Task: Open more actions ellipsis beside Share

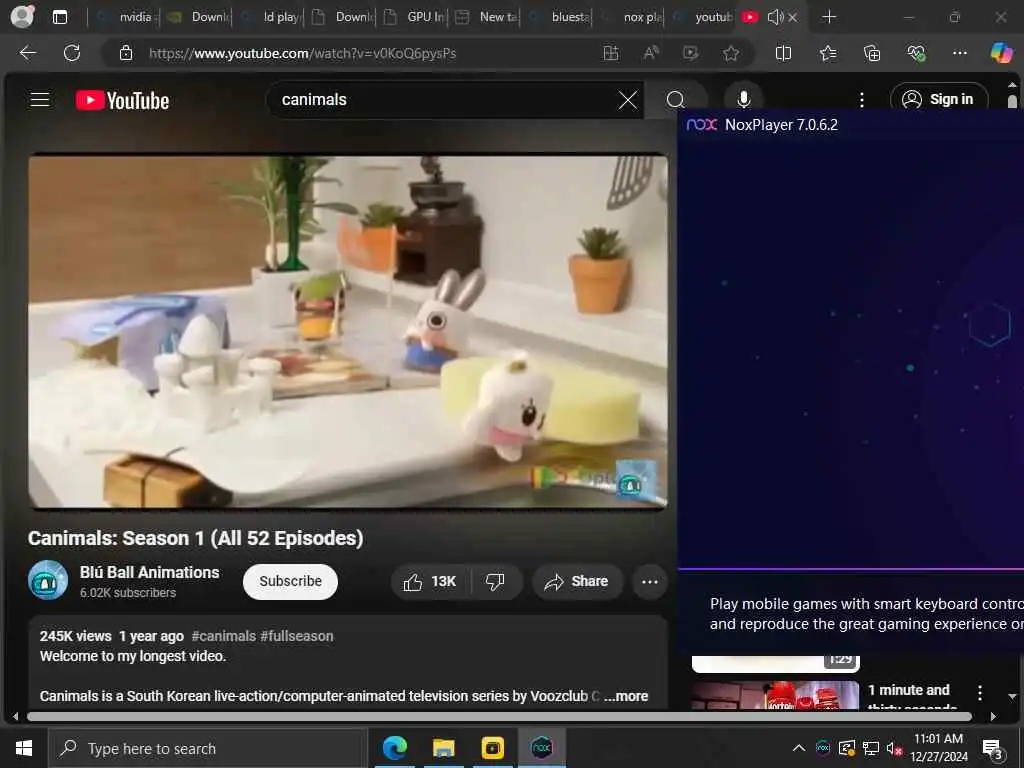Action: pyautogui.click(x=649, y=581)
